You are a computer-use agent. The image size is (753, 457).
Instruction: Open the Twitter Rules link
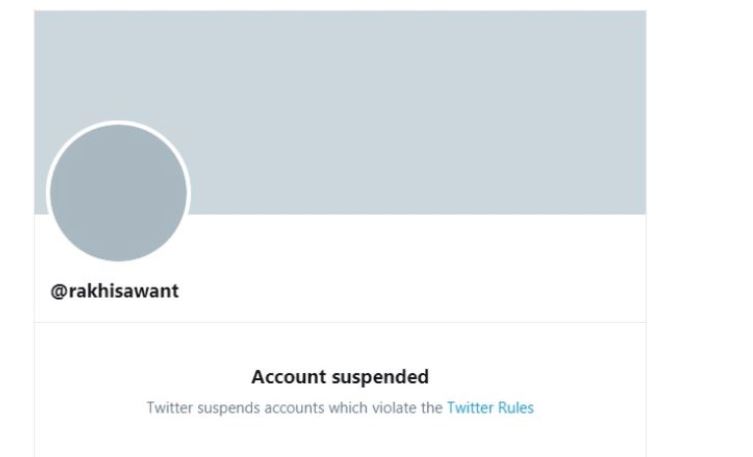[x=490, y=408]
